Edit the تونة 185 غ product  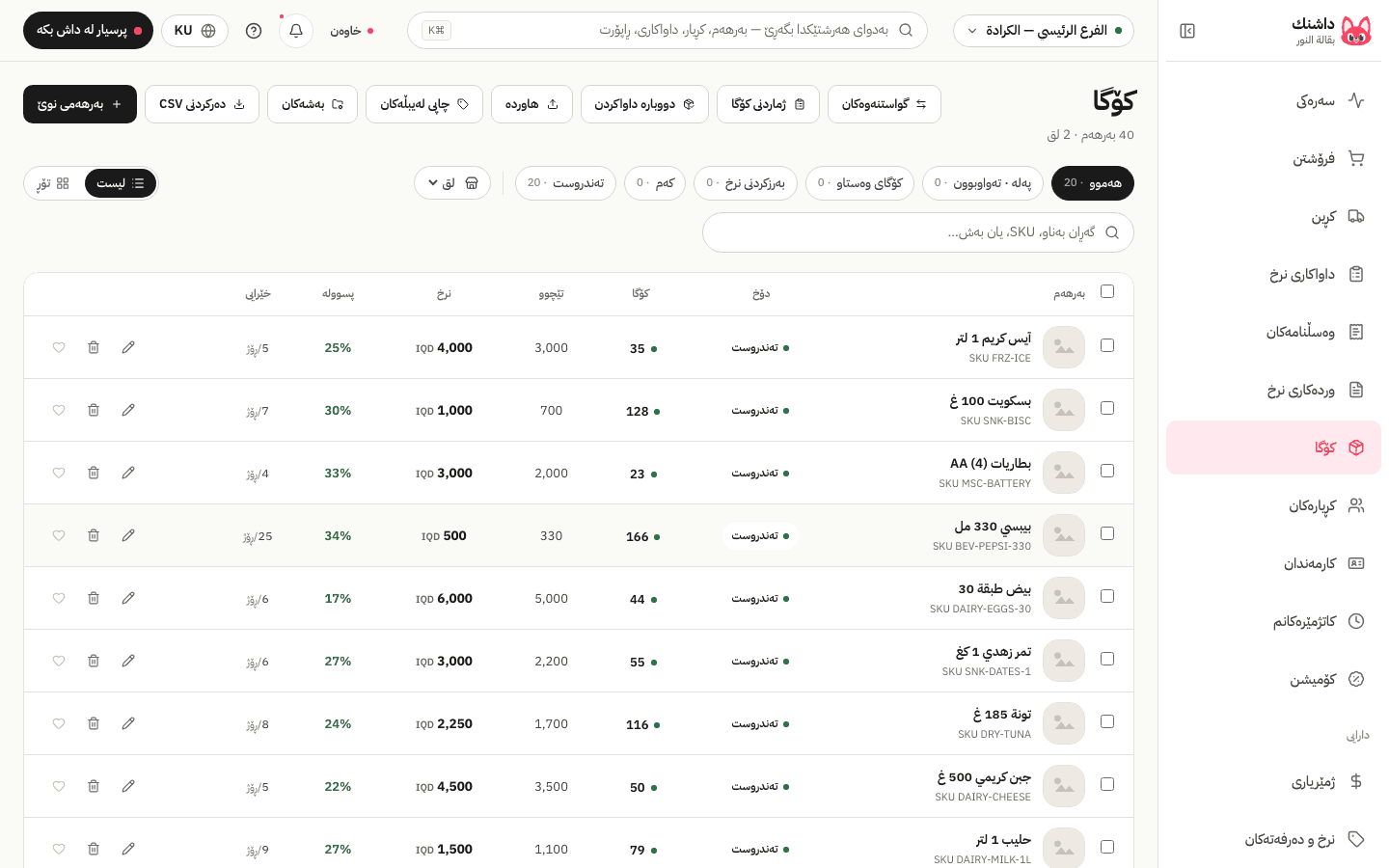[128, 723]
